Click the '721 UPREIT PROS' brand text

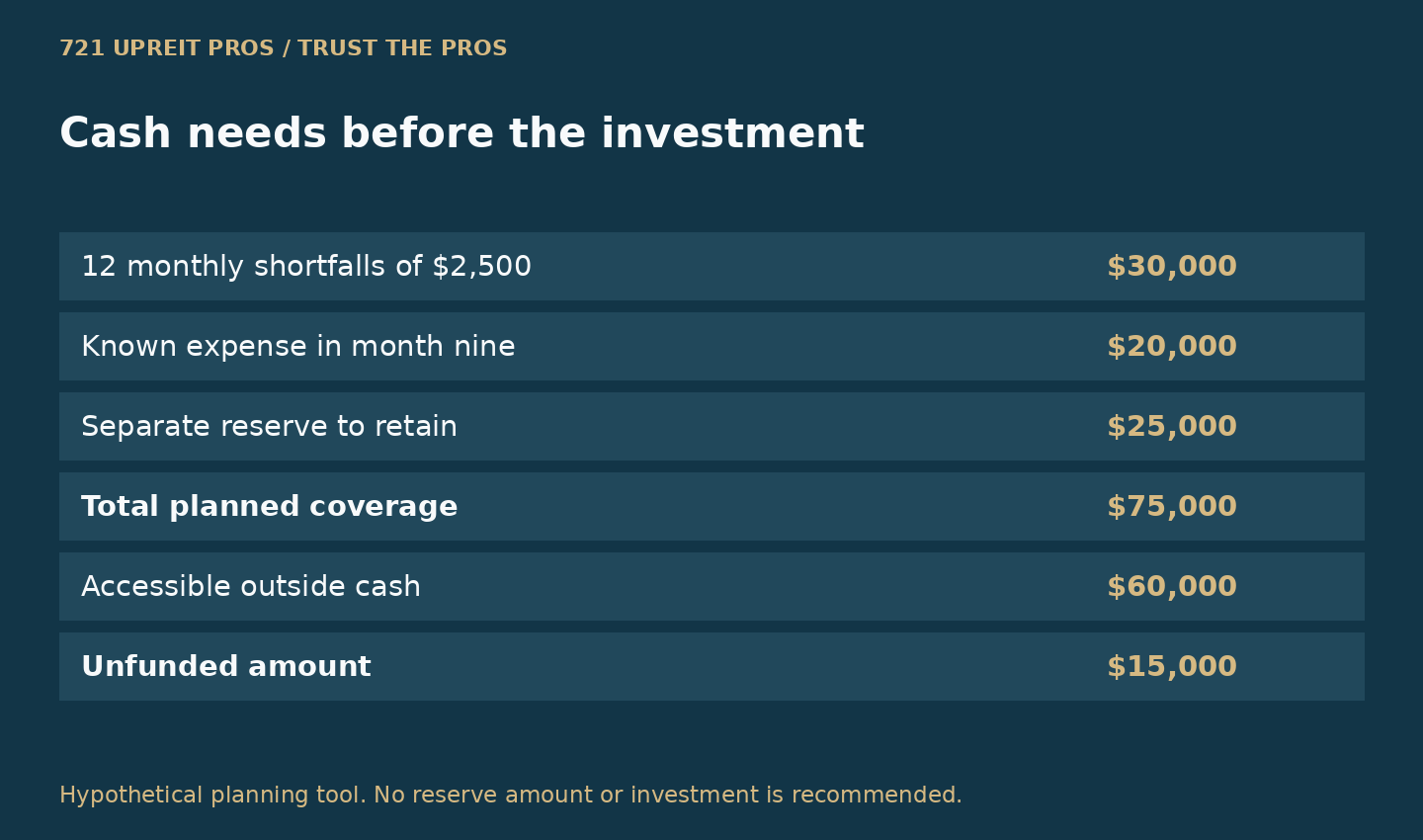click(167, 48)
